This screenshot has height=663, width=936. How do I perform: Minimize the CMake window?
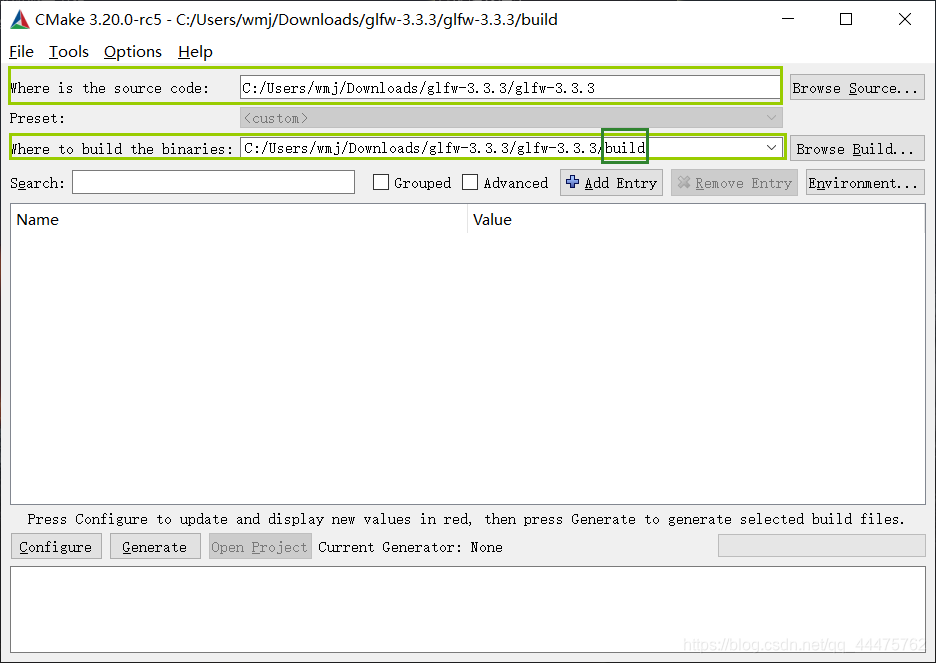pyautogui.click(x=788, y=19)
